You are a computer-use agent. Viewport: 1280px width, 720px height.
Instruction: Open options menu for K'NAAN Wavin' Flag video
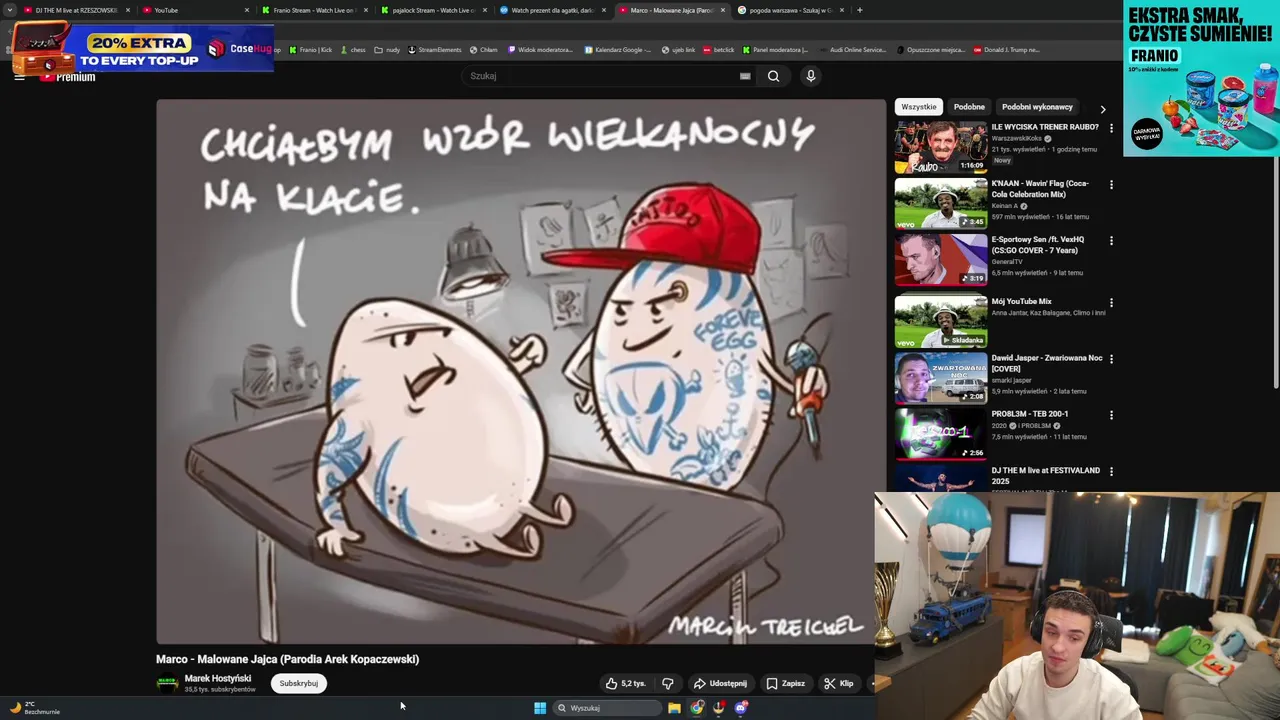click(1111, 184)
